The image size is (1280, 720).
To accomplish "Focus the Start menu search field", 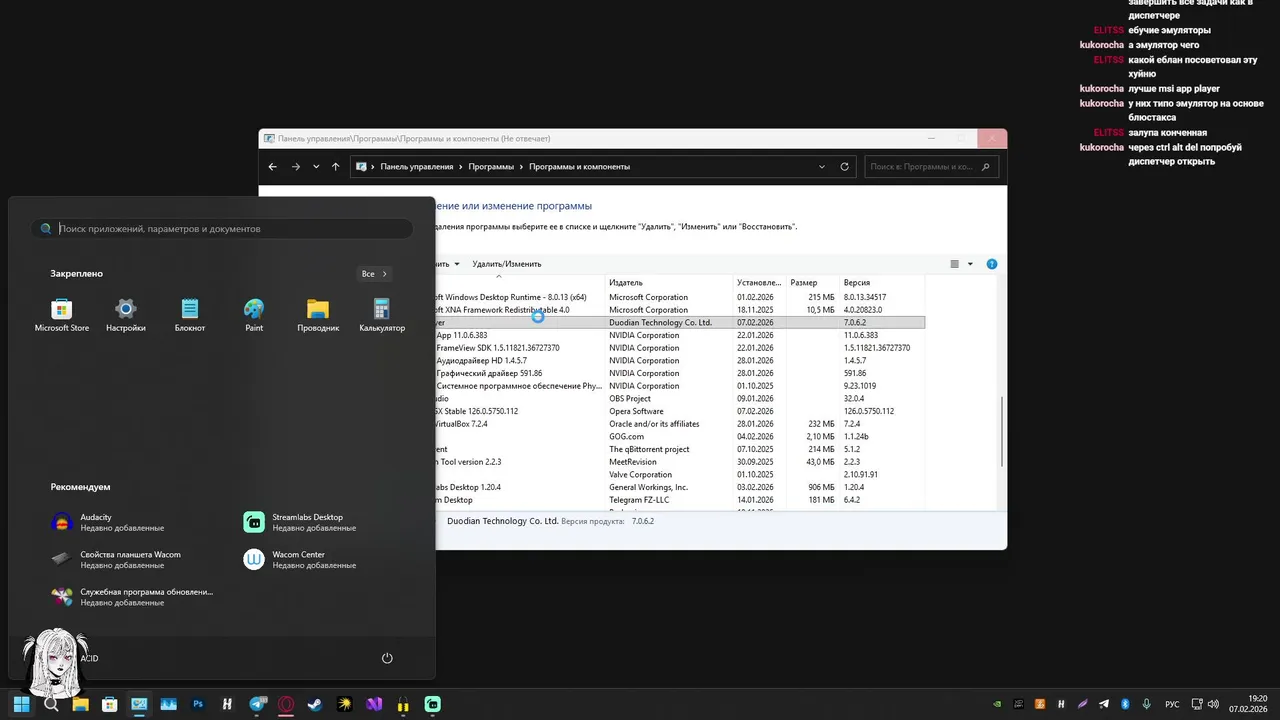I will coord(222,229).
